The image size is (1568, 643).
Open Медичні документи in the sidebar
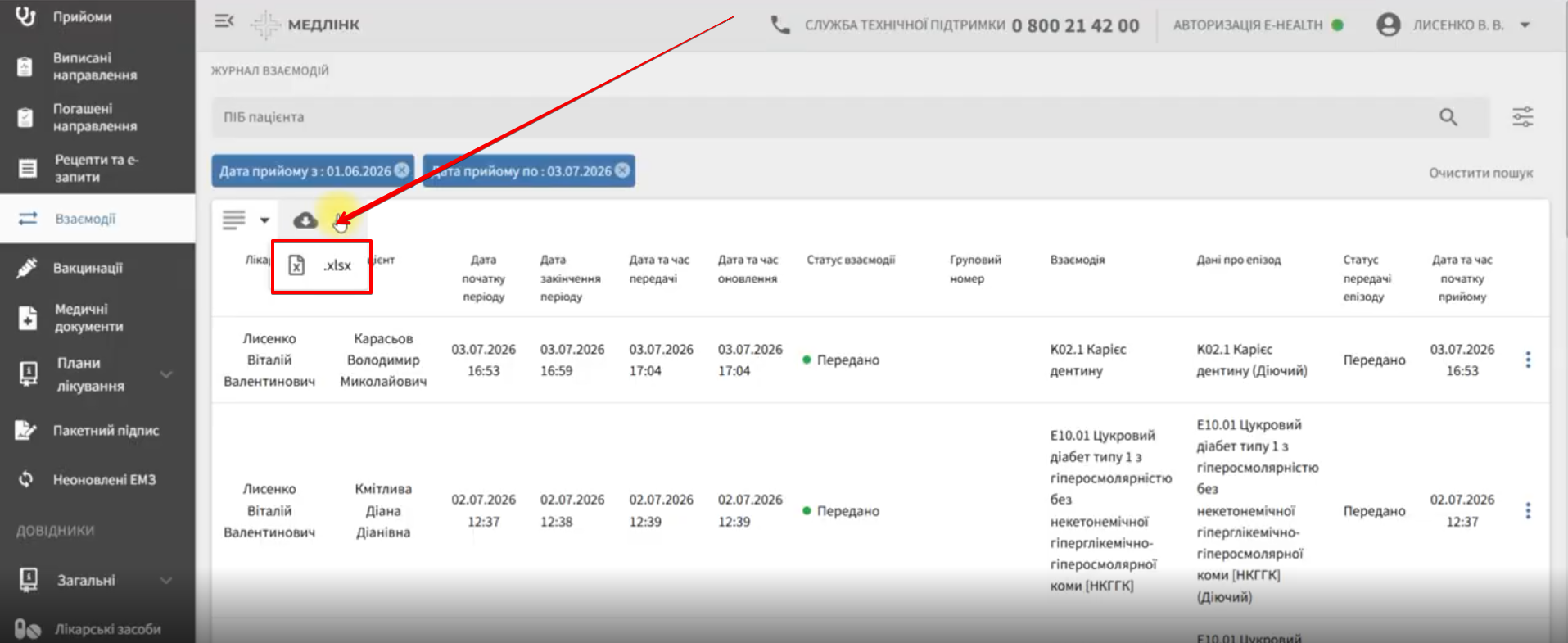point(88,317)
